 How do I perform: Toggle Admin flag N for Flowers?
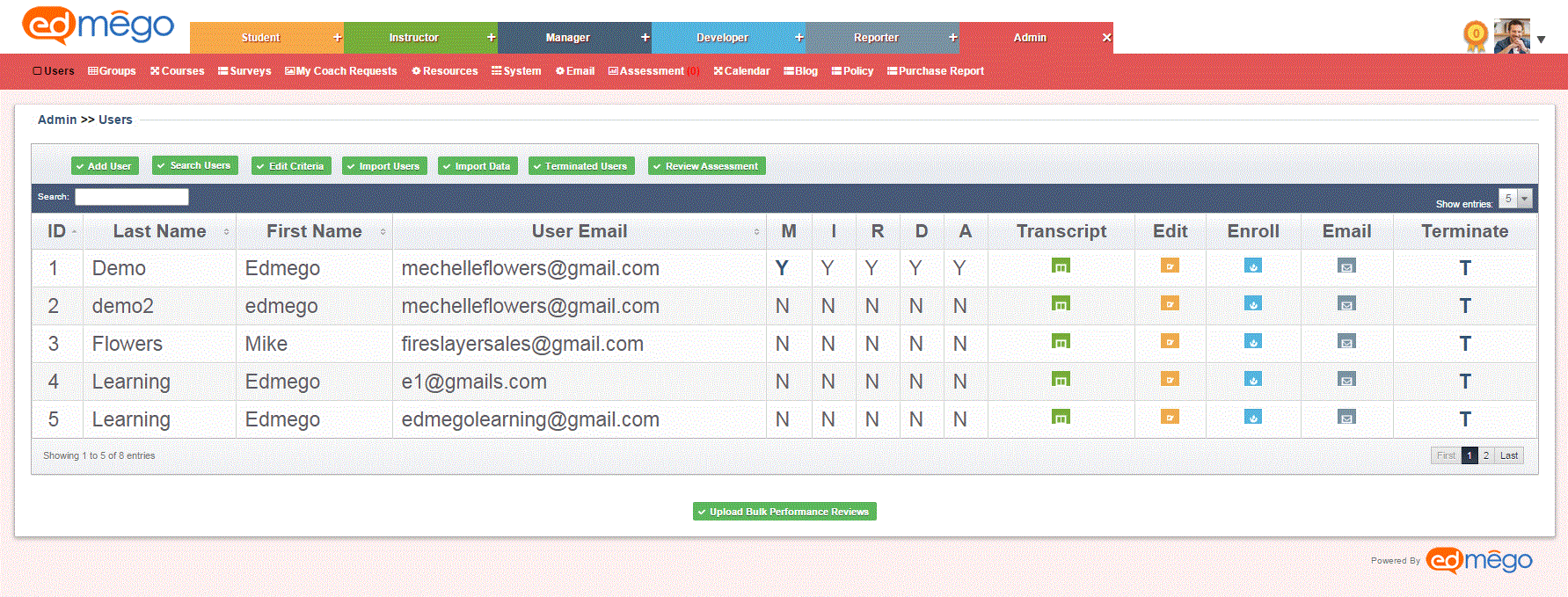(x=959, y=344)
